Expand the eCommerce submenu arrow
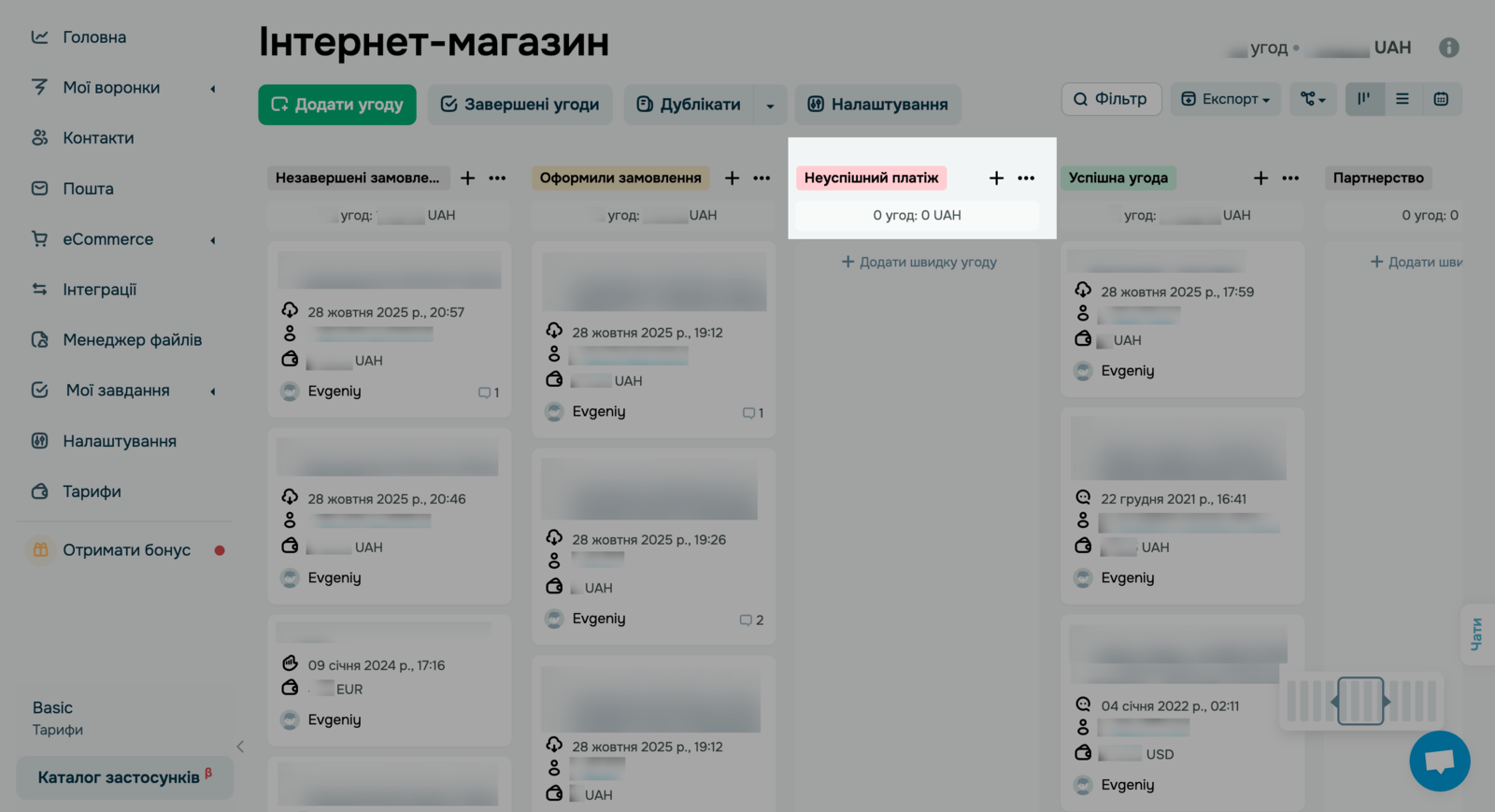This screenshot has width=1495, height=812. tap(213, 240)
